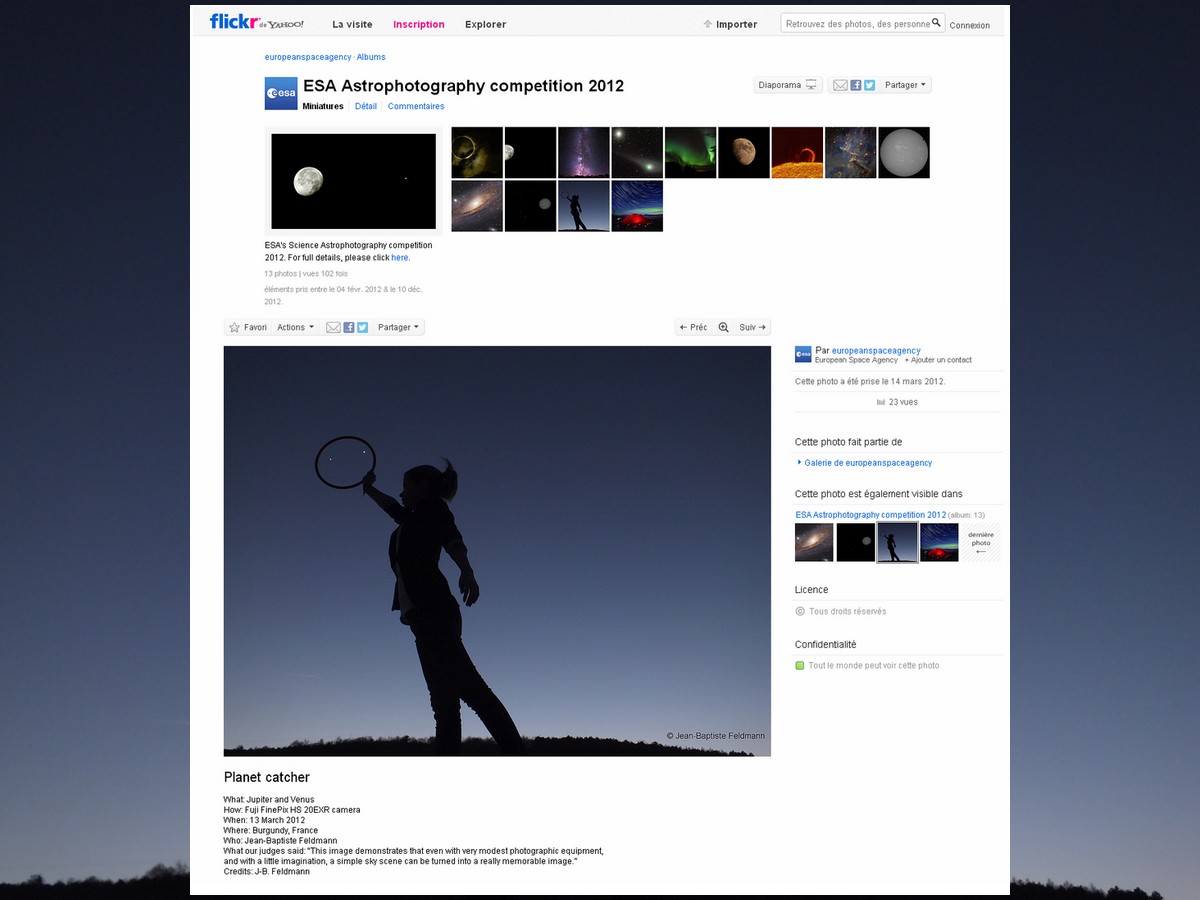Mark photo as Favori star

(247, 327)
